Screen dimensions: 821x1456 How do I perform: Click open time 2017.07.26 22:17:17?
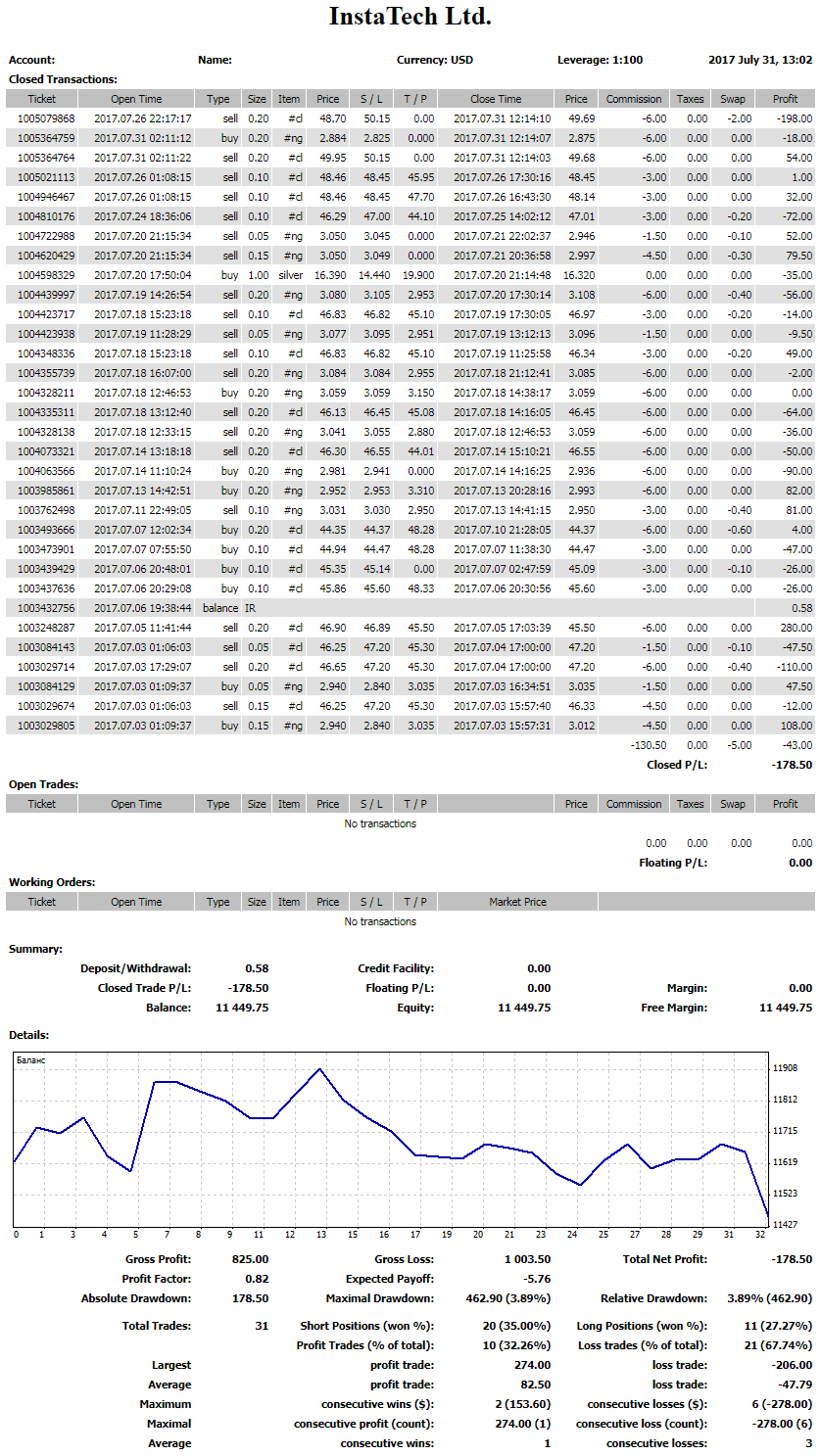(143, 118)
